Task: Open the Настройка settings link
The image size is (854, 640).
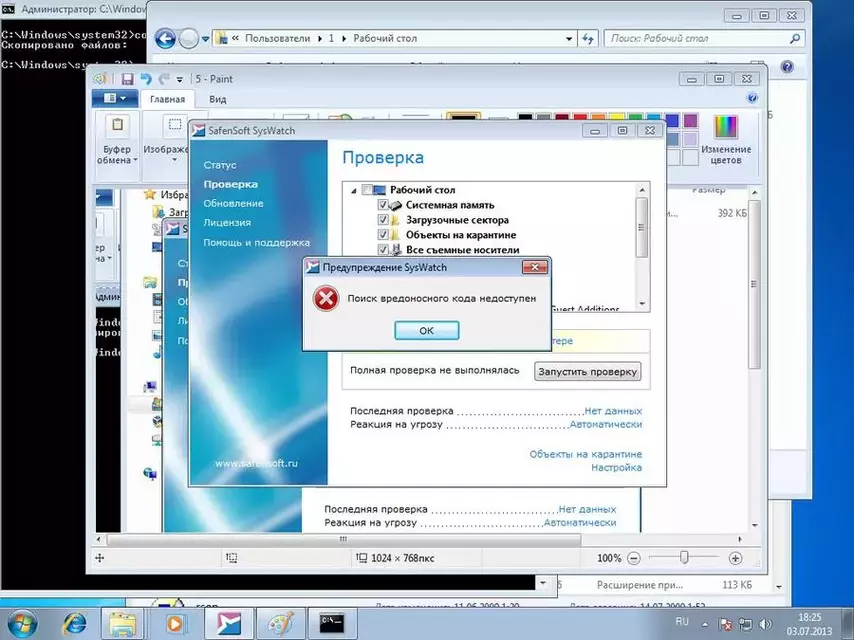Action: point(617,467)
